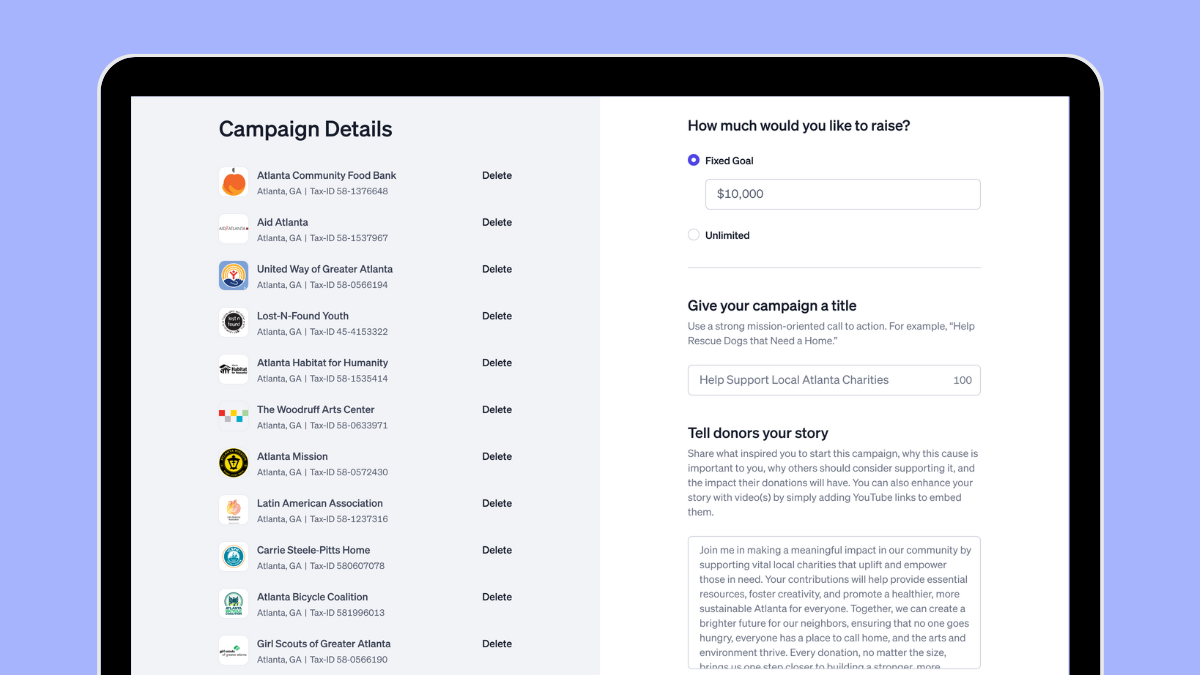Click inside the donor story text area
Viewport: 1200px width, 675px height.
pyautogui.click(x=834, y=602)
